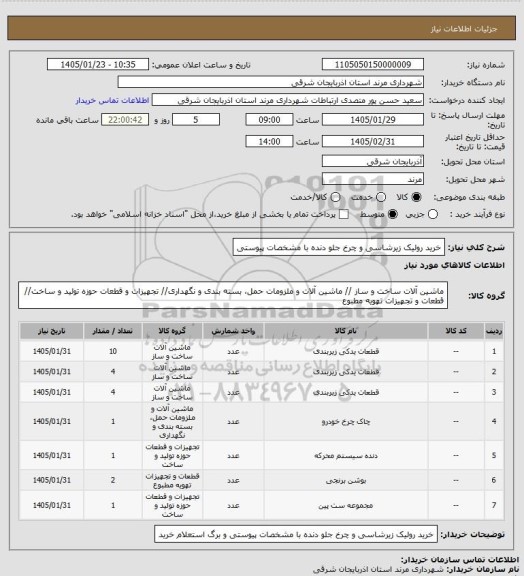
Task: Click the اطلاعات کالاهای مورد نیاز section heading
Action: click(x=455, y=265)
